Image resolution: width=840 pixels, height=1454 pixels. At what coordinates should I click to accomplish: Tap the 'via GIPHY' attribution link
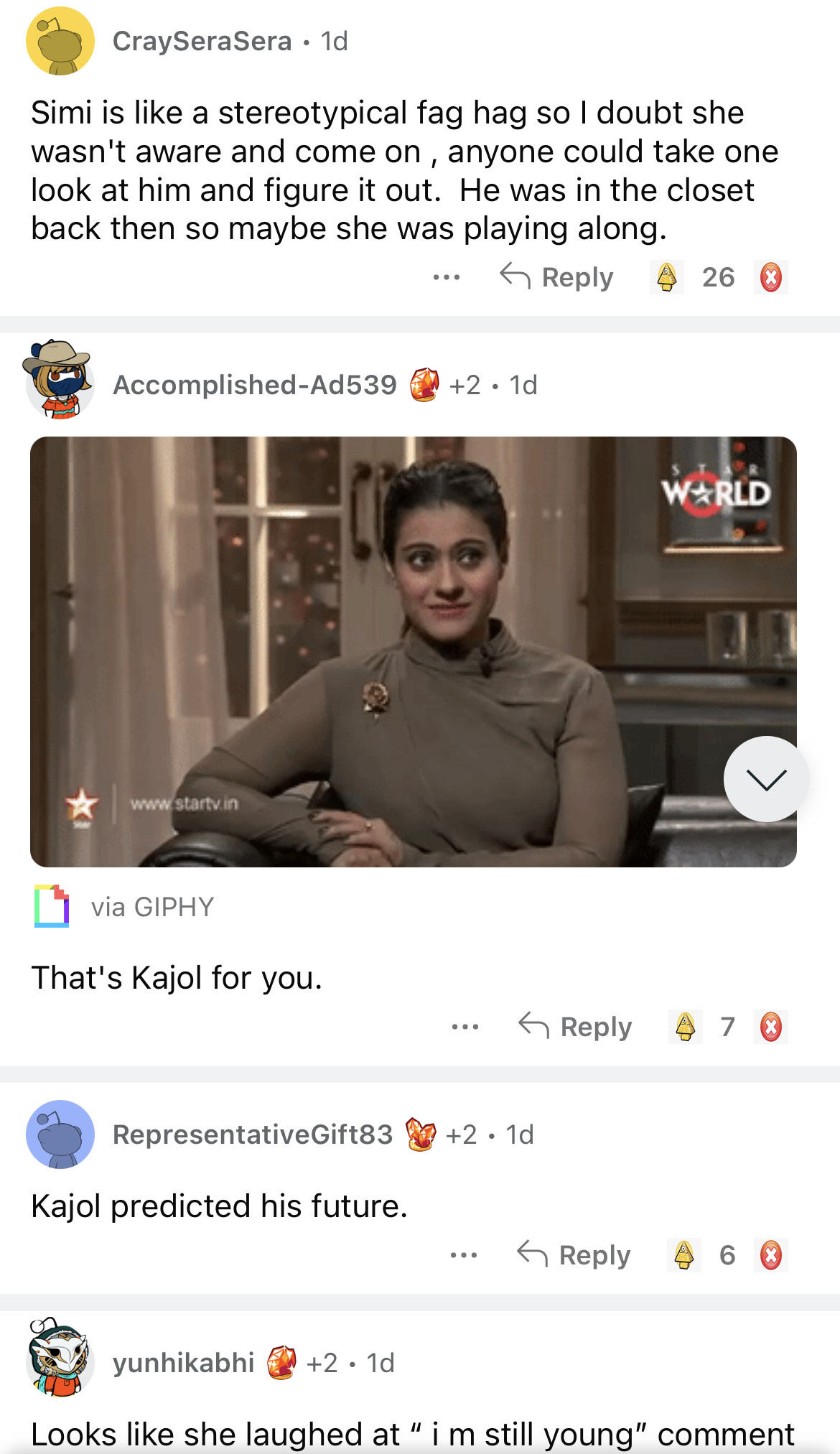(x=123, y=907)
